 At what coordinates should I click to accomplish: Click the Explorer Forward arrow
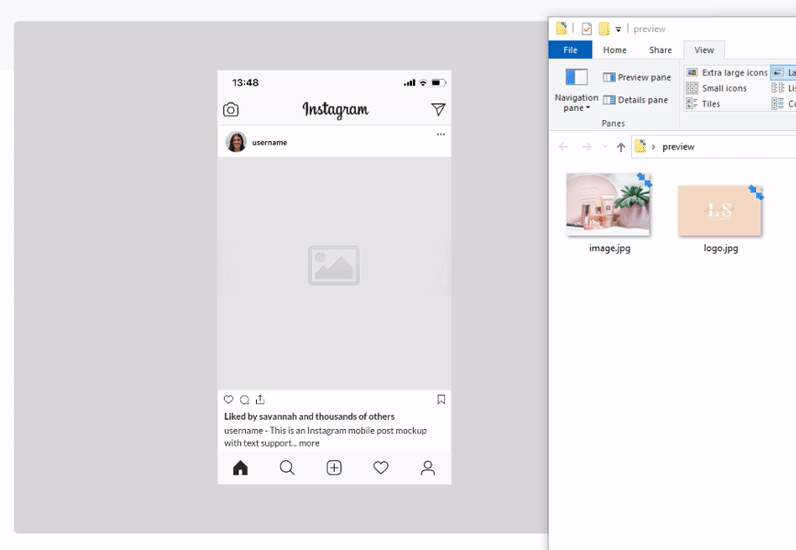586,147
